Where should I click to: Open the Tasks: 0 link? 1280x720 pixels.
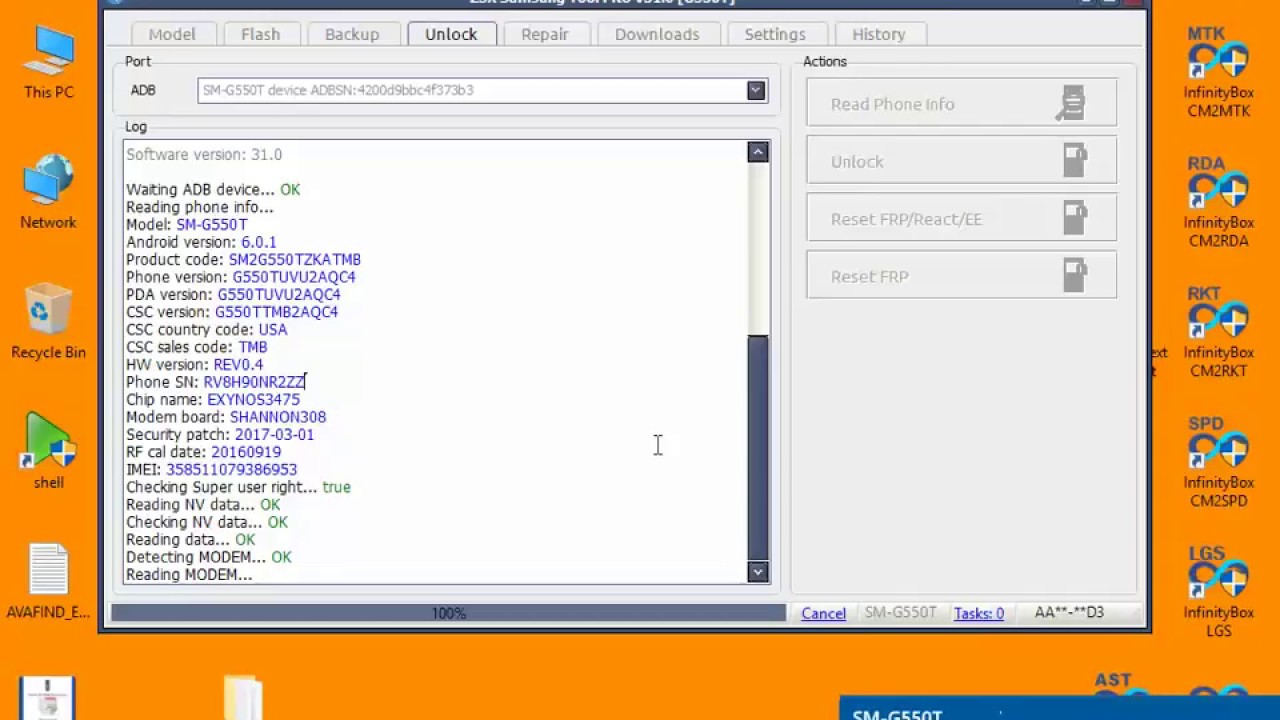979,613
